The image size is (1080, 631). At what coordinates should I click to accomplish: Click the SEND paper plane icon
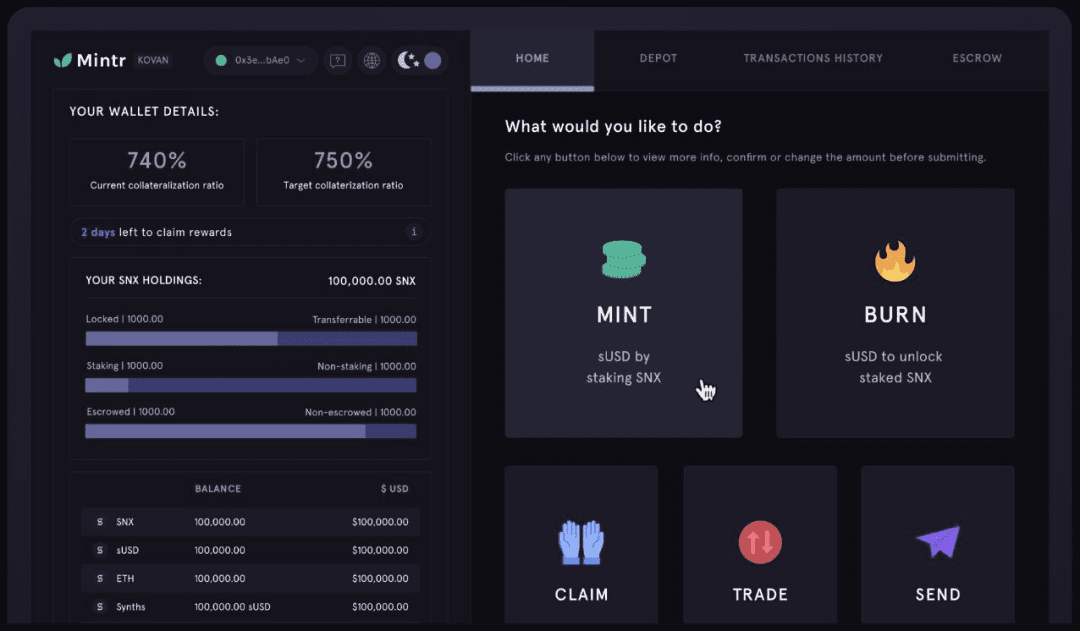click(938, 541)
